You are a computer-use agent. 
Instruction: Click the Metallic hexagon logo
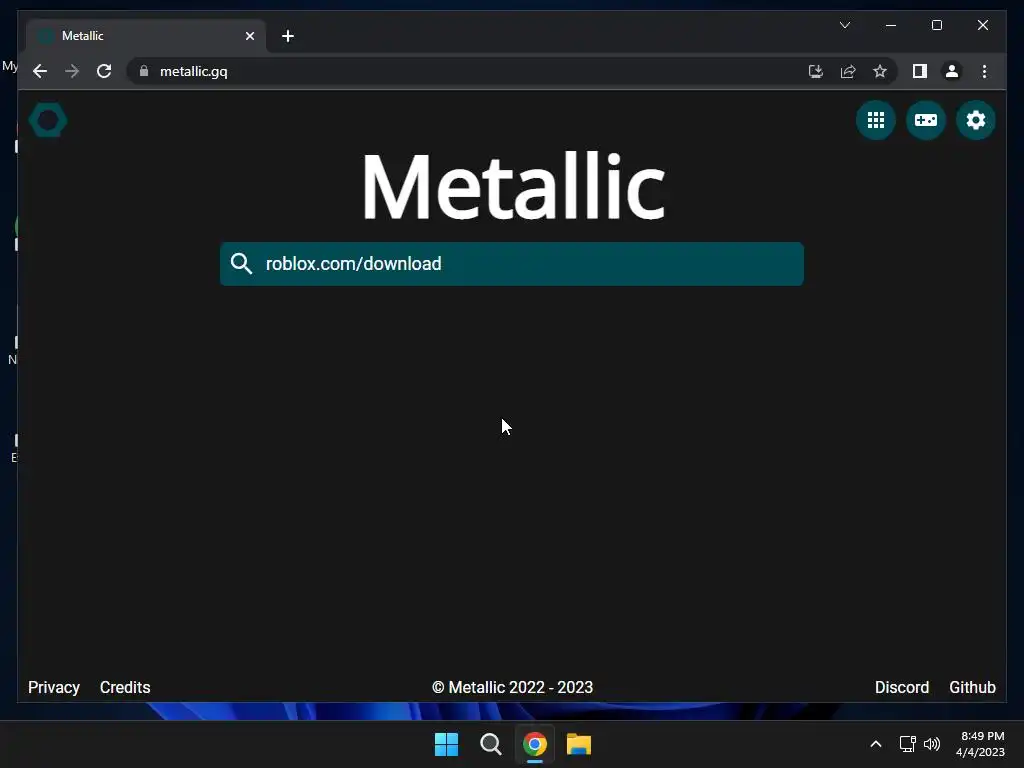(x=48, y=120)
